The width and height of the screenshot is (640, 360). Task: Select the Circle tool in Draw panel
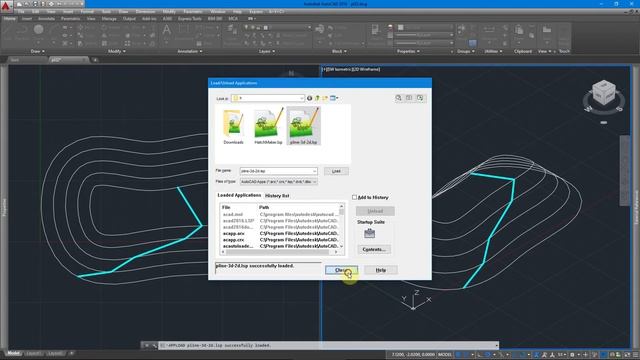point(38,30)
